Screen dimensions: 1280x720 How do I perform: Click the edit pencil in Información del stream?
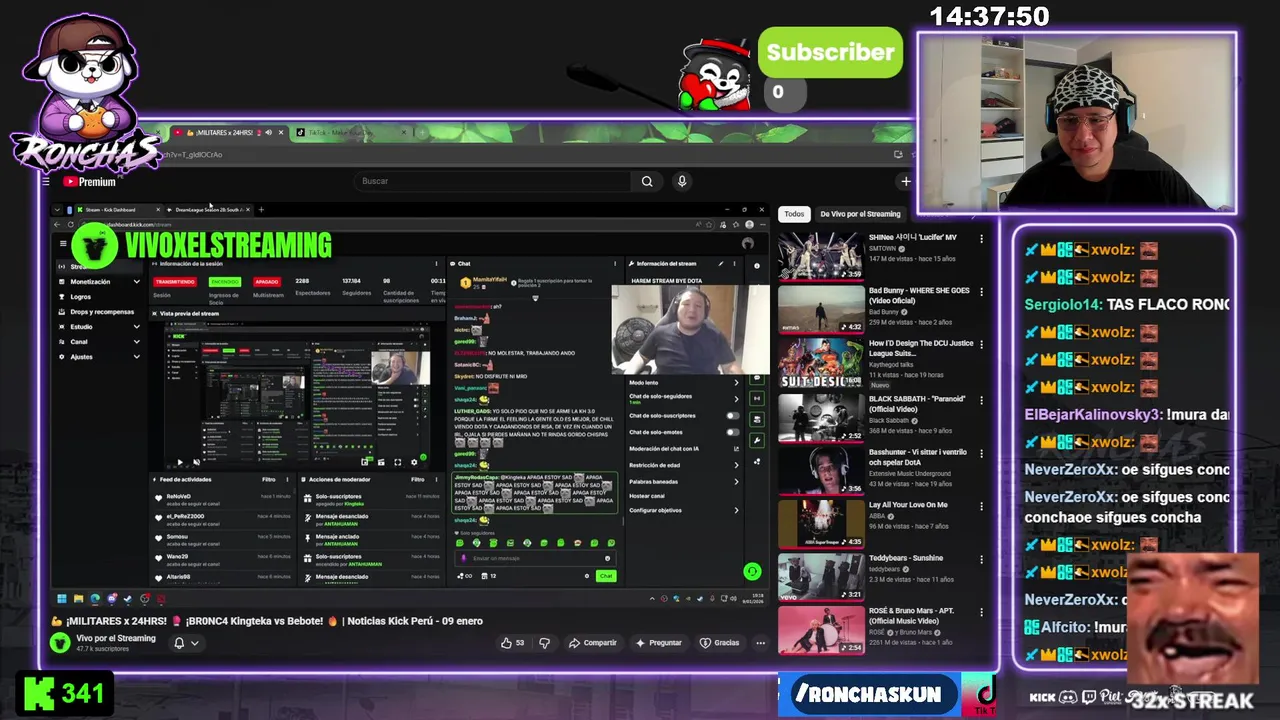tap(721, 264)
